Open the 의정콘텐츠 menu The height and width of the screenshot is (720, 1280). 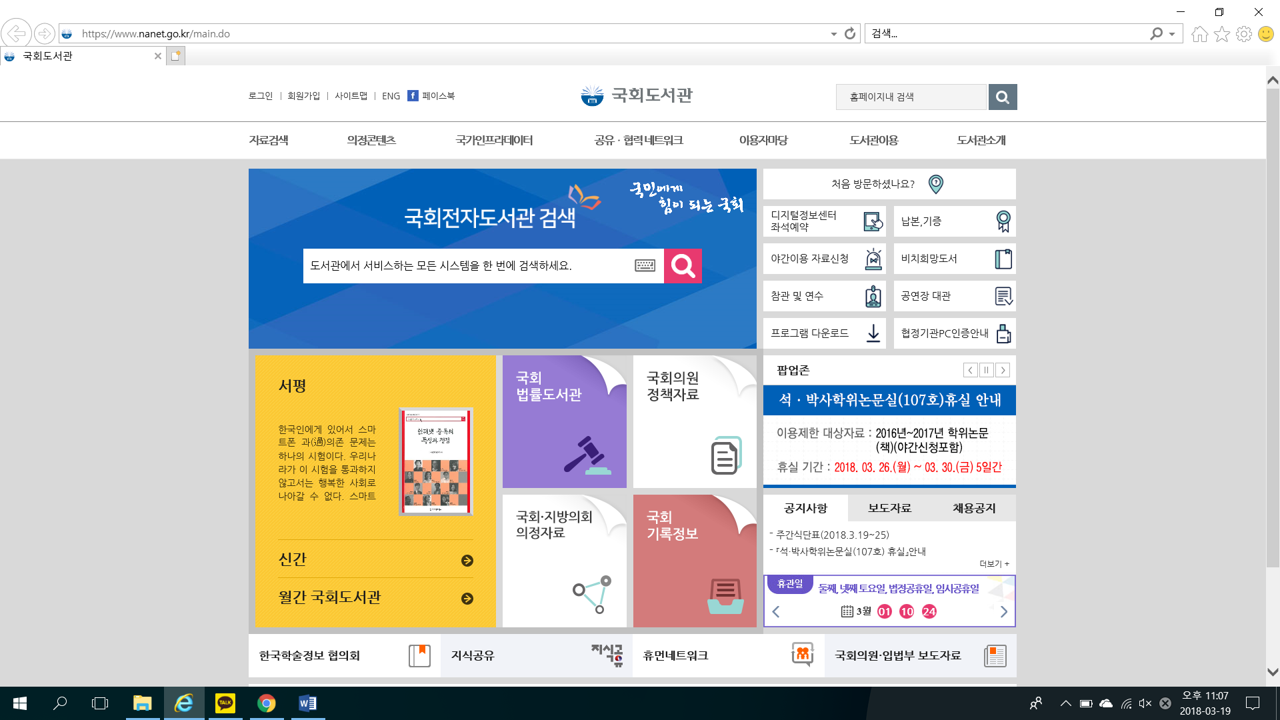[372, 141]
